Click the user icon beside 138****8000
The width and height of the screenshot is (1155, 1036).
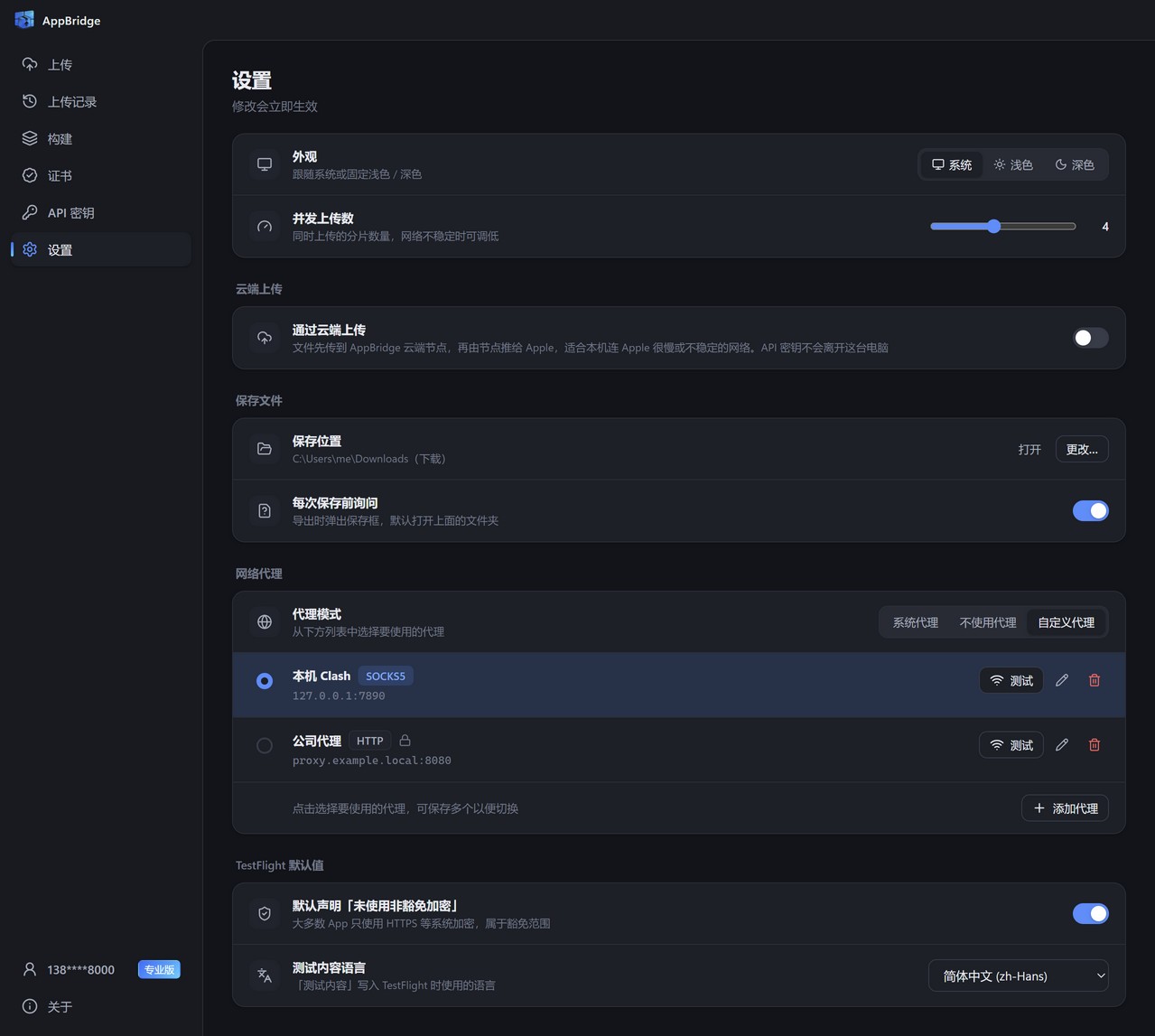(30, 969)
